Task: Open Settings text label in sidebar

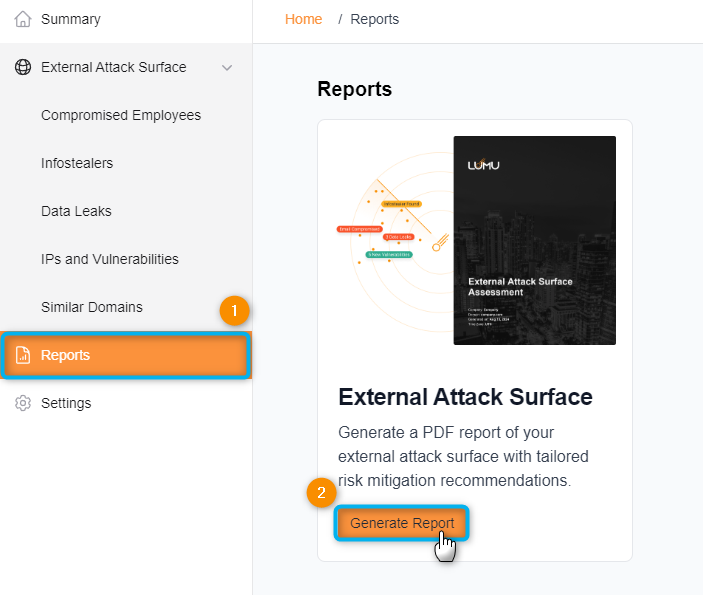Action: 66,403
